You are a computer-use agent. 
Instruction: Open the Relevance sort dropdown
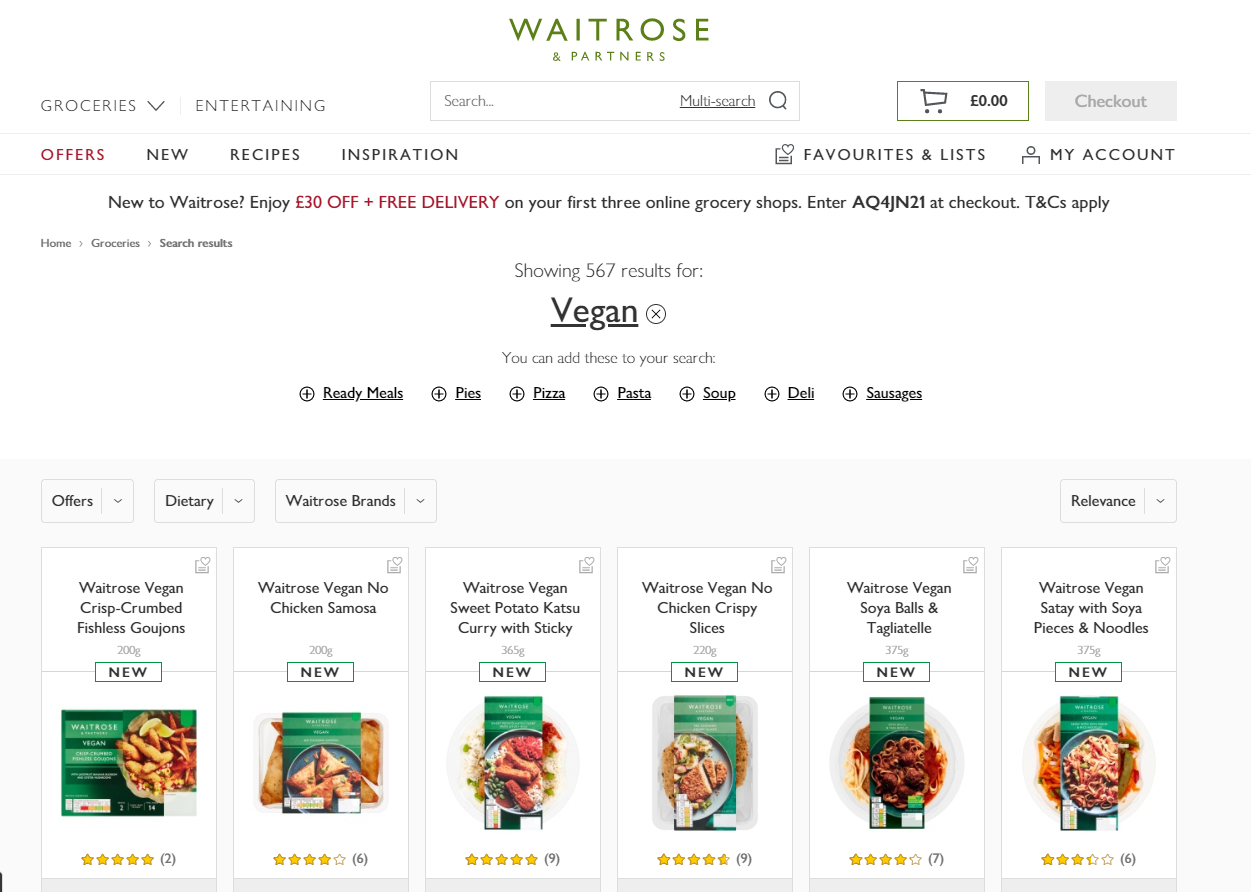tap(1118, 501)
